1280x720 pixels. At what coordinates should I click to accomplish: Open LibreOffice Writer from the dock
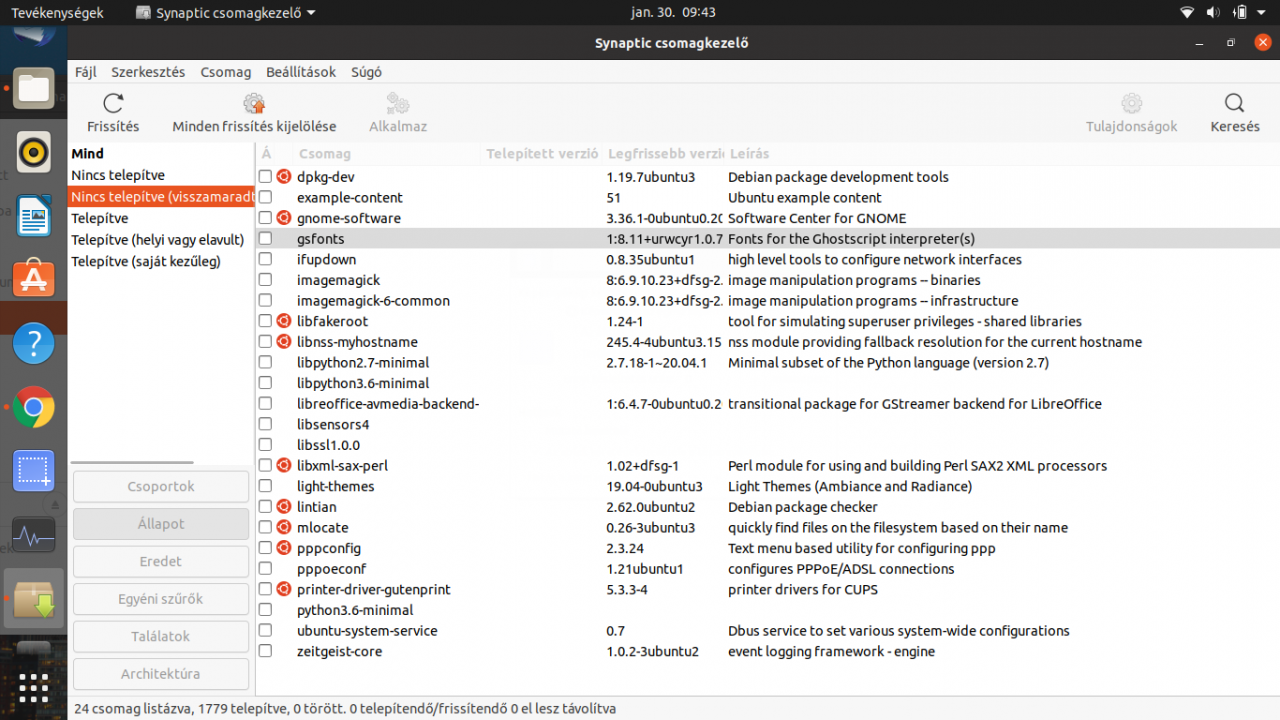(x=34, y=216)
